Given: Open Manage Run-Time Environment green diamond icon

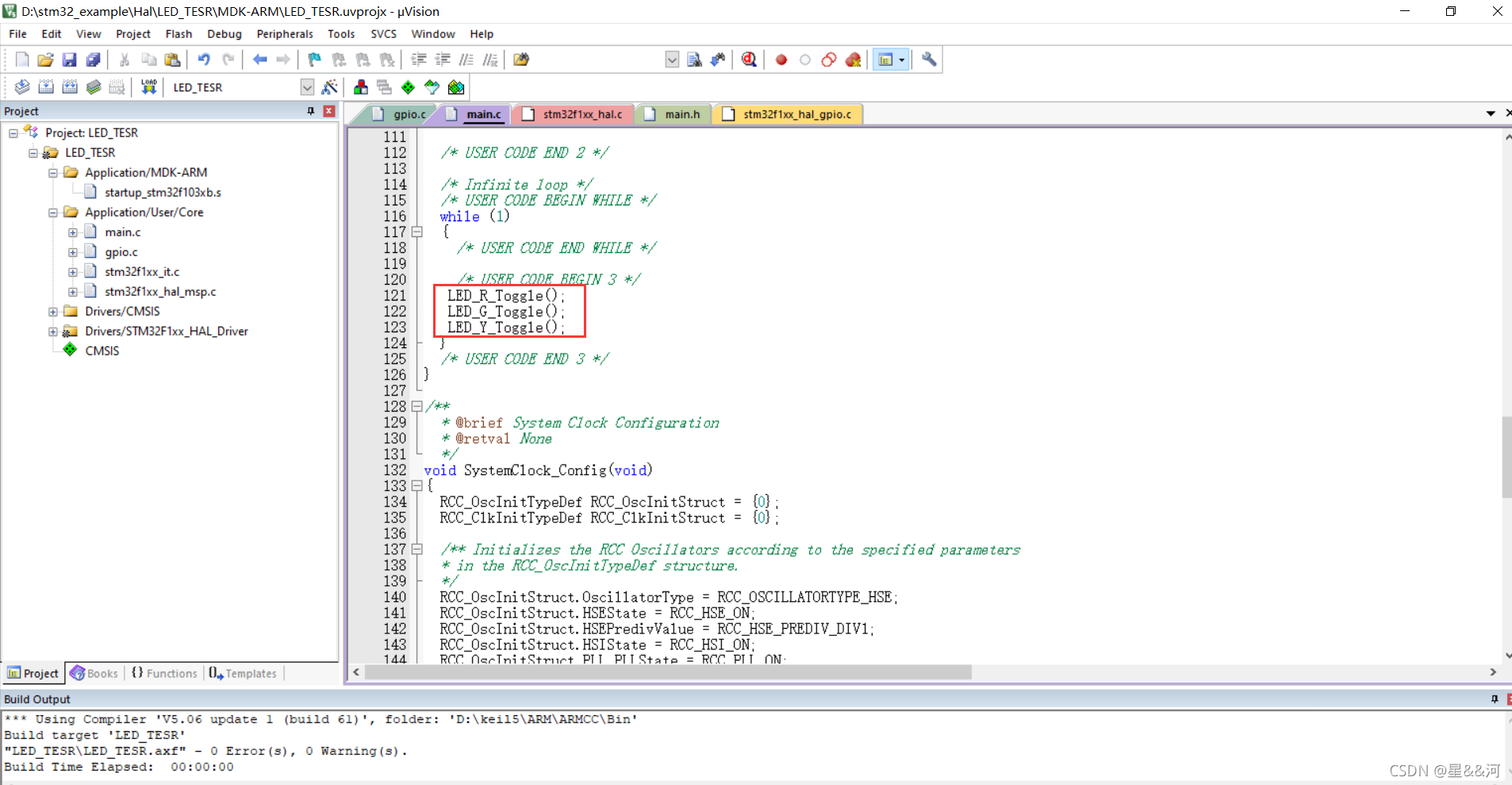Looking at the screenshot, I should (409, 87).
